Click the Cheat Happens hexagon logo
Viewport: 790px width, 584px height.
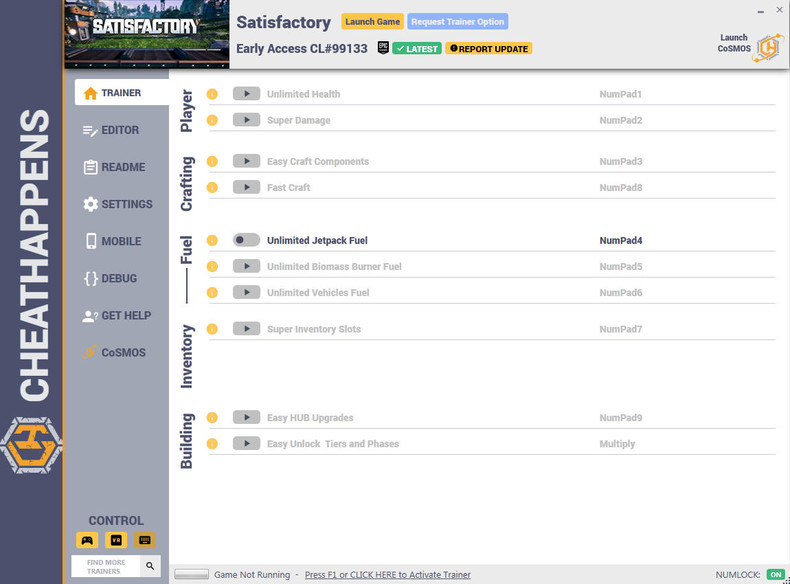[31, 445]
